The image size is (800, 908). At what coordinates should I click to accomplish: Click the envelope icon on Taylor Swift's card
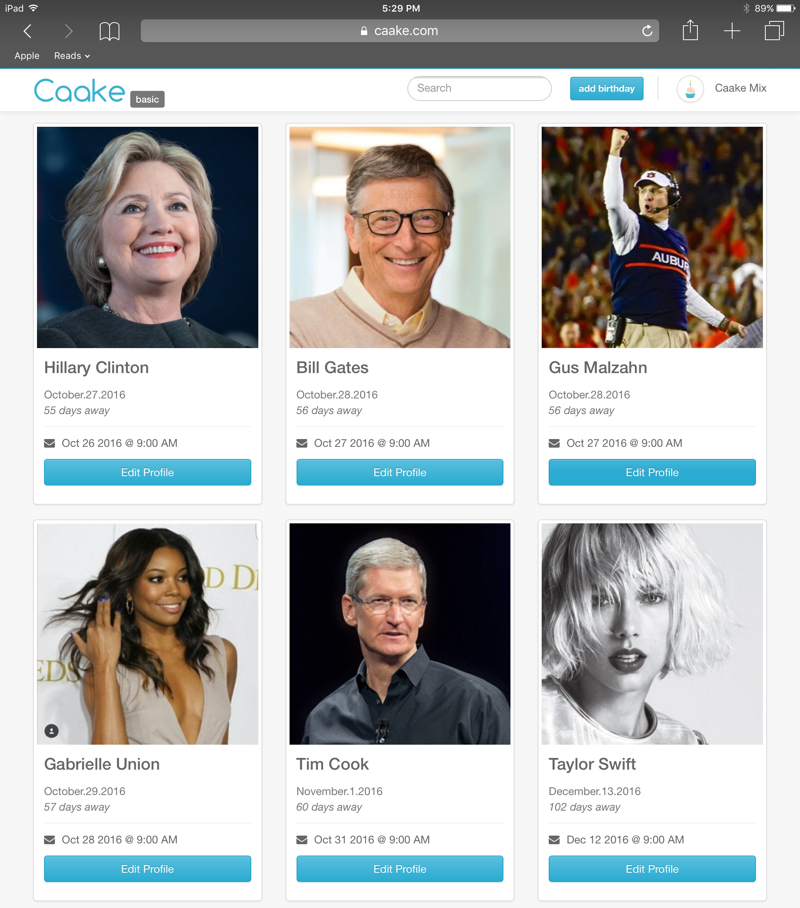554,840
